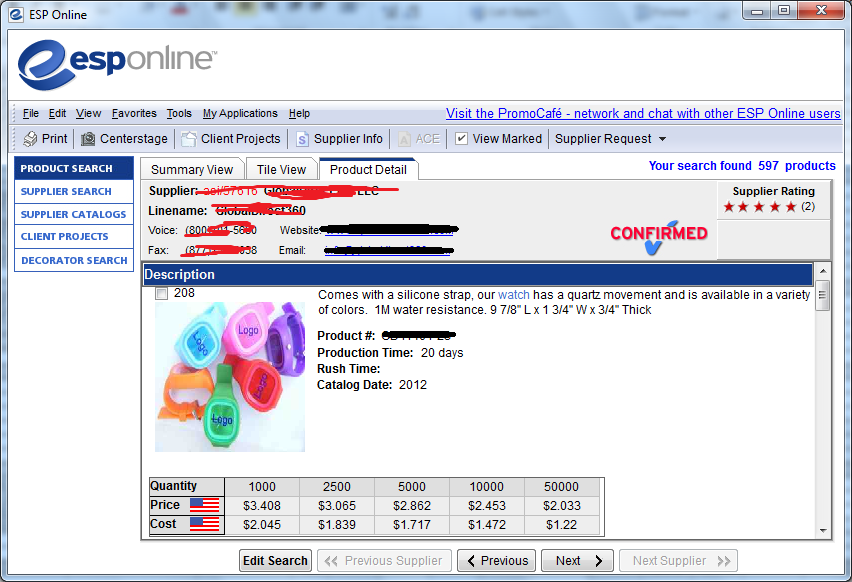Follow the Visit the PromoCafé link
Image resolution: width=852 pixels, height=582 pixels.
(x=643, y=113)
